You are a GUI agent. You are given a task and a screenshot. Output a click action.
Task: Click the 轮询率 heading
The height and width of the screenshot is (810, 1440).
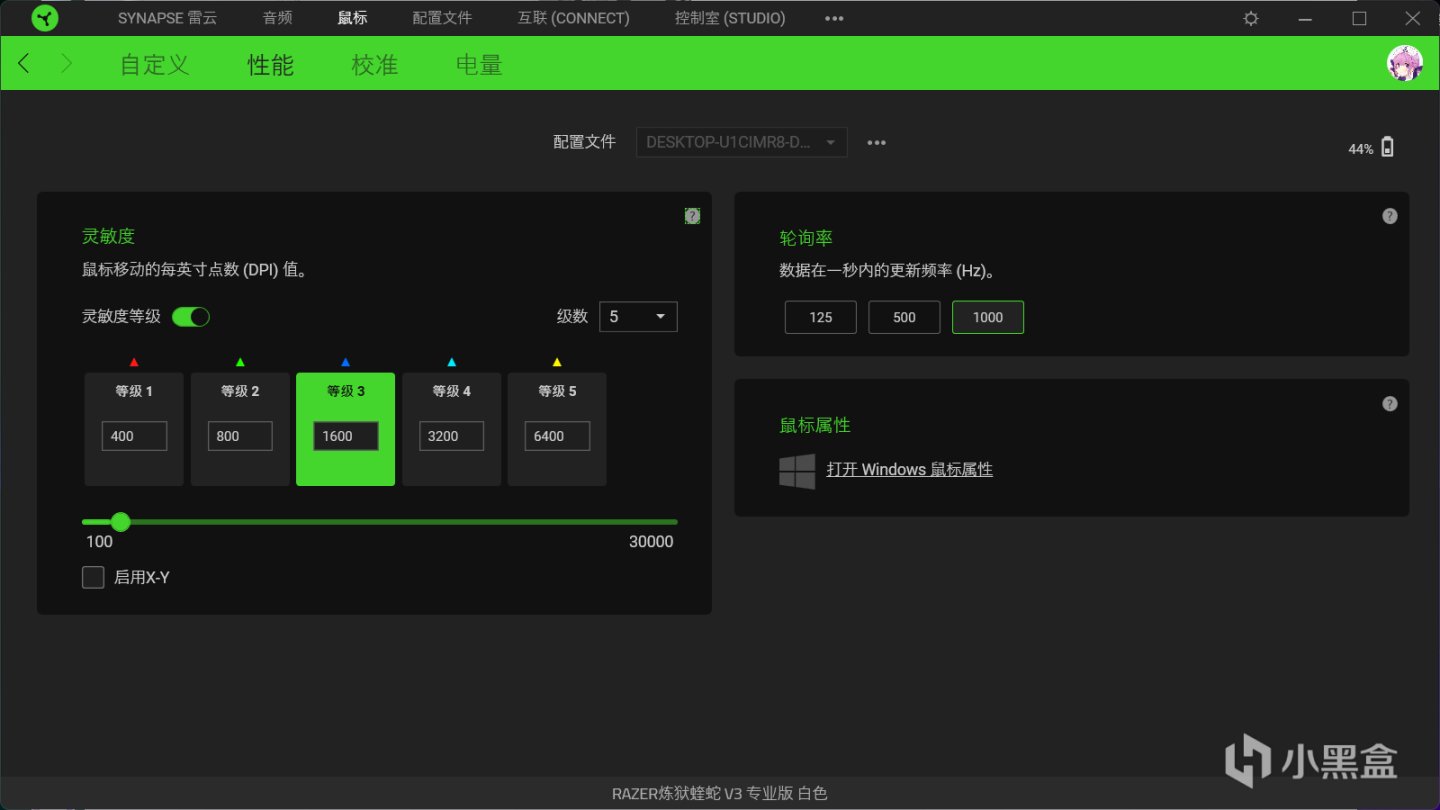tap(806, 238)
